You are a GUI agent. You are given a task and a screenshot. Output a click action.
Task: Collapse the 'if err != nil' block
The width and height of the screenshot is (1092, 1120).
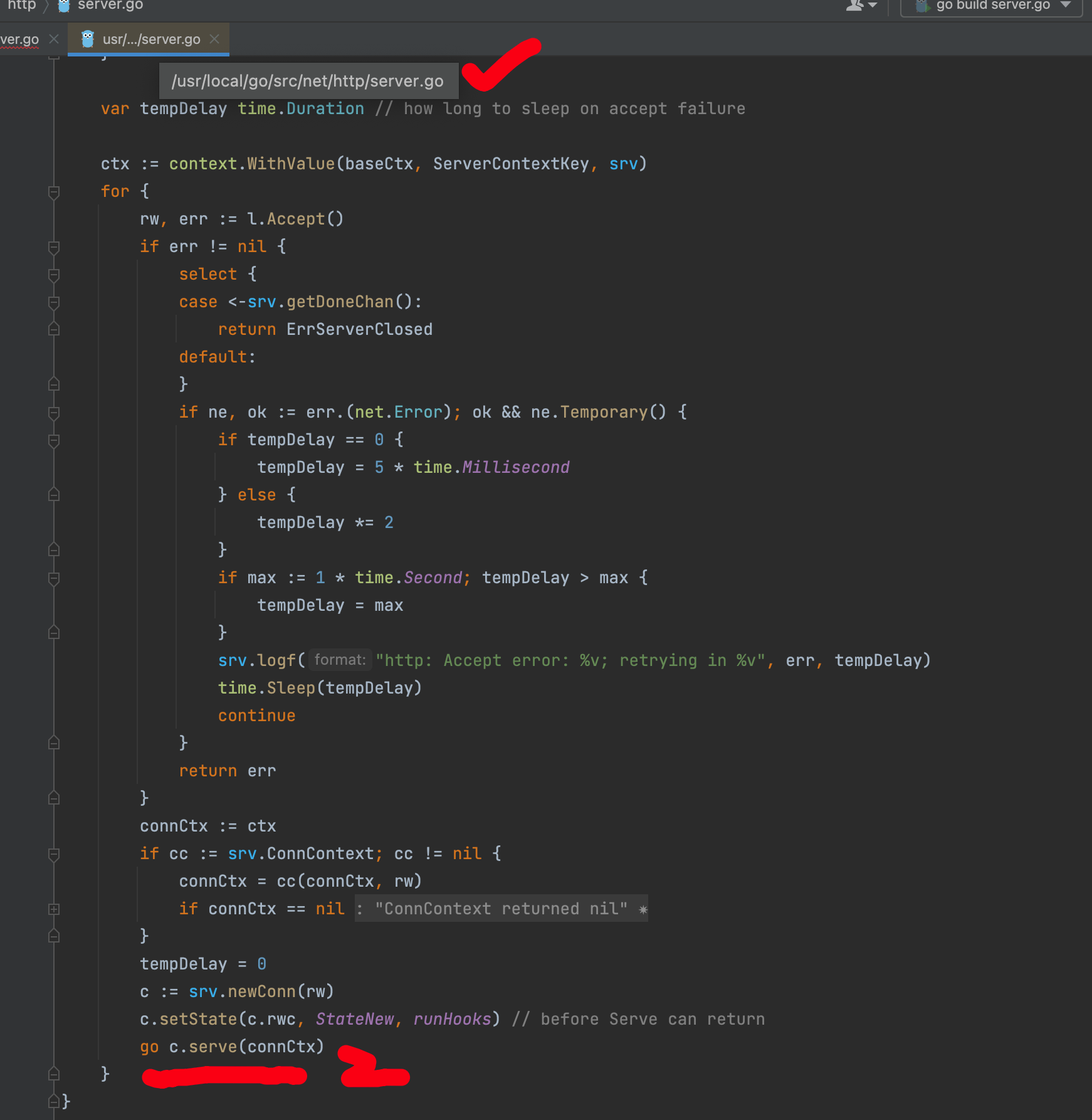(54, 247)
